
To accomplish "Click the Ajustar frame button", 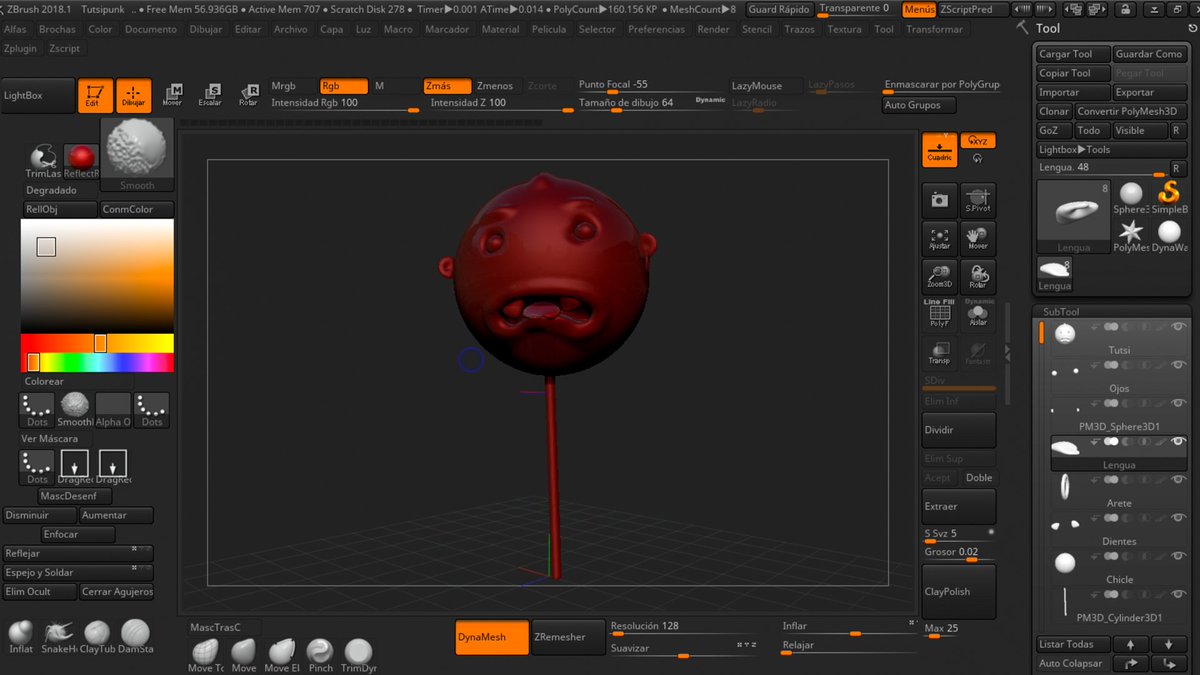I will point(939,238).
